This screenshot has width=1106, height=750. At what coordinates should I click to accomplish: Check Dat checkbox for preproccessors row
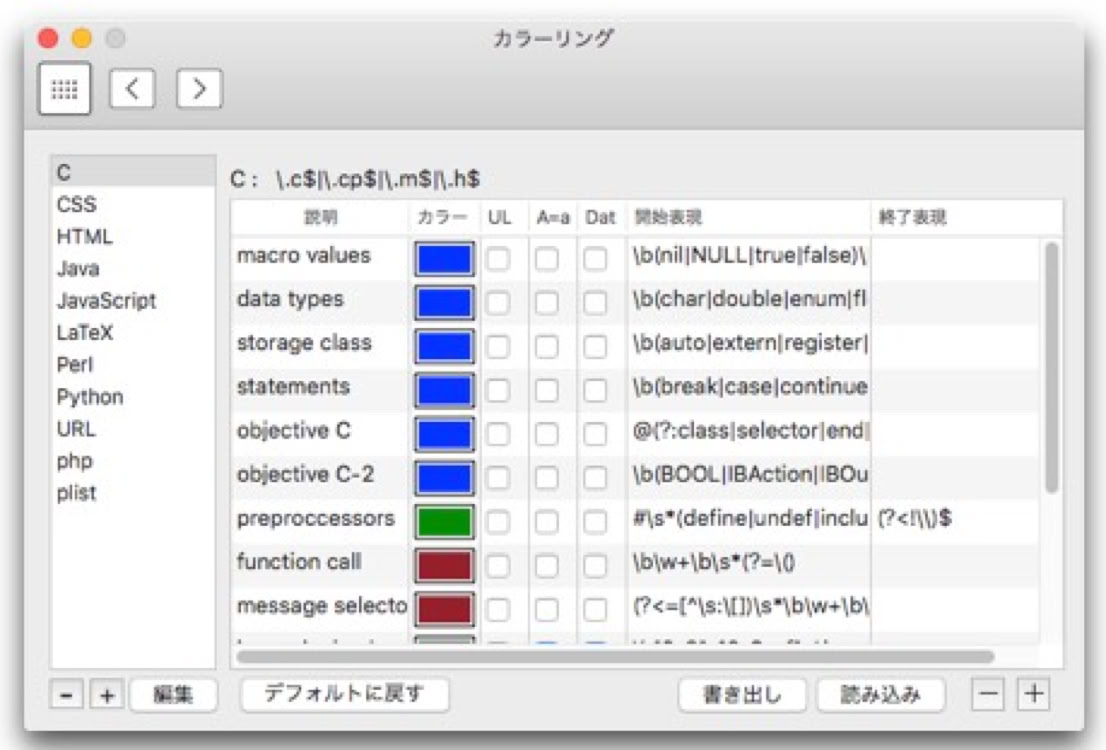[596, 522]
